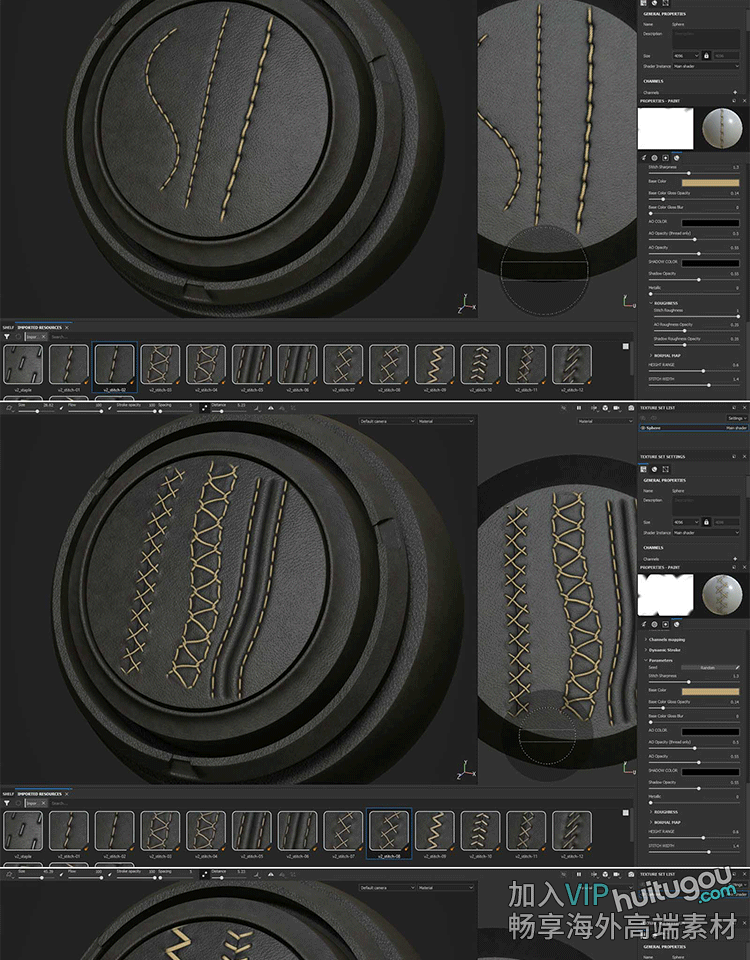Toggle size lock icon in straight-stitch screenshot

pyautogui.click(x=706, y=56)
